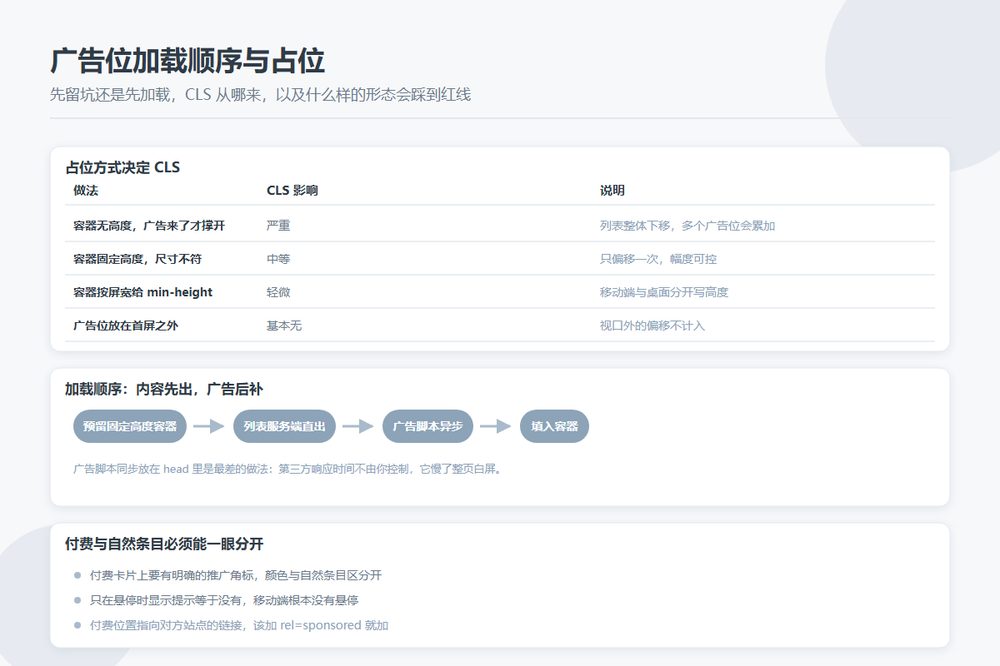Viewport: 1000px width, 666px height.
Task: Click the note starting with 广告脚本同步放在 head
Action: coord(288,469)
